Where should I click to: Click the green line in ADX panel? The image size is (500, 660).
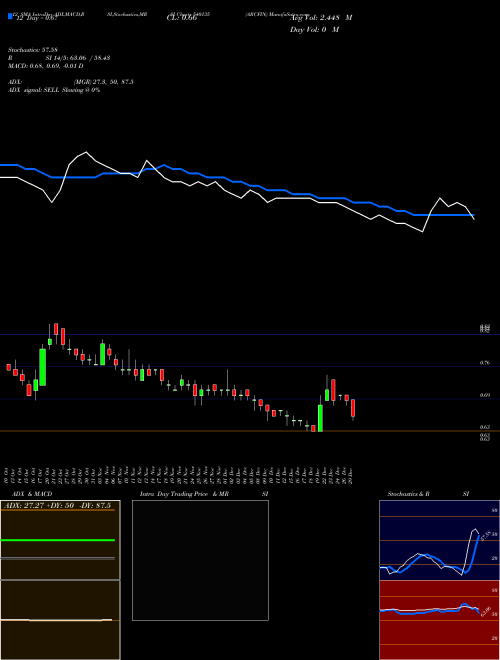(58, 540)
